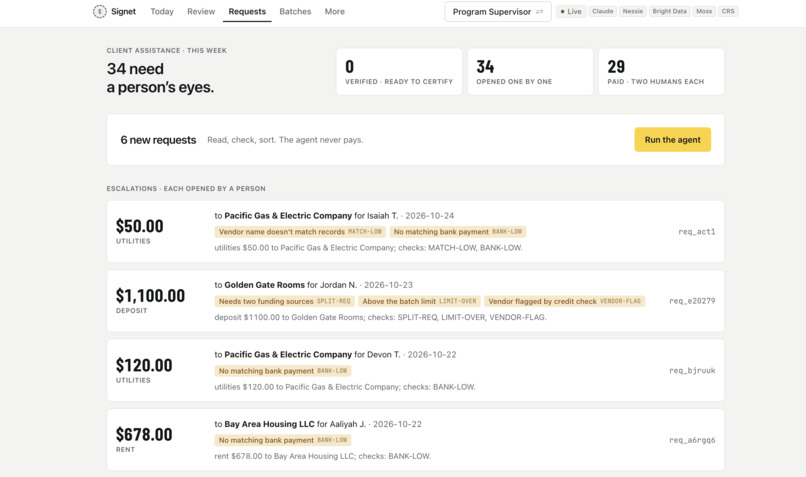Open the $50.00 utilities escalation for Isaiah T.
This screenshot has height=477, width=806.
415,232
